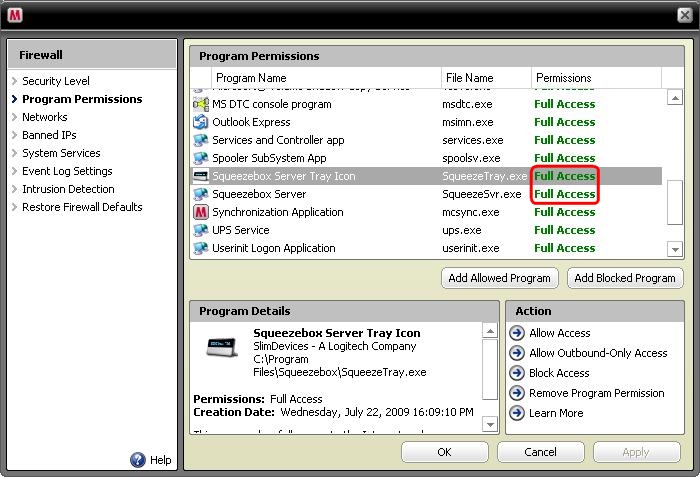Click the services.exe file name cell
This screenshot has width=700, height=477.
[x=473, y=140]
